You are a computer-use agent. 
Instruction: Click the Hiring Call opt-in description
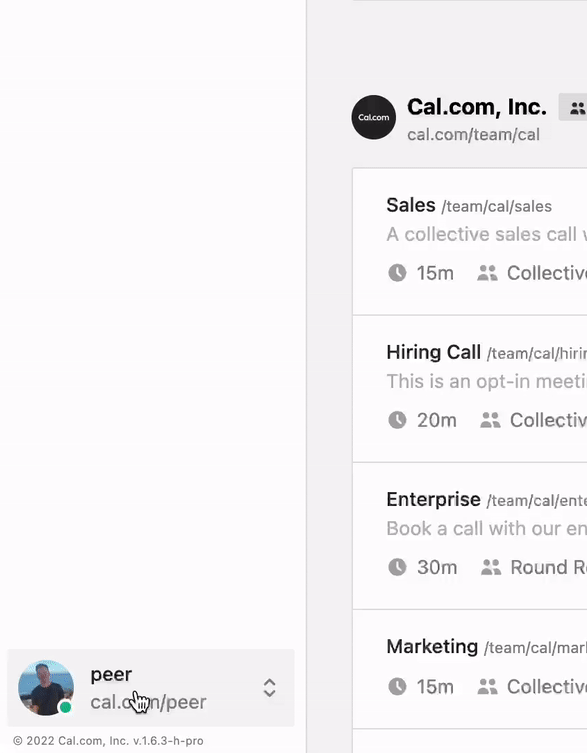coord(486,381)
